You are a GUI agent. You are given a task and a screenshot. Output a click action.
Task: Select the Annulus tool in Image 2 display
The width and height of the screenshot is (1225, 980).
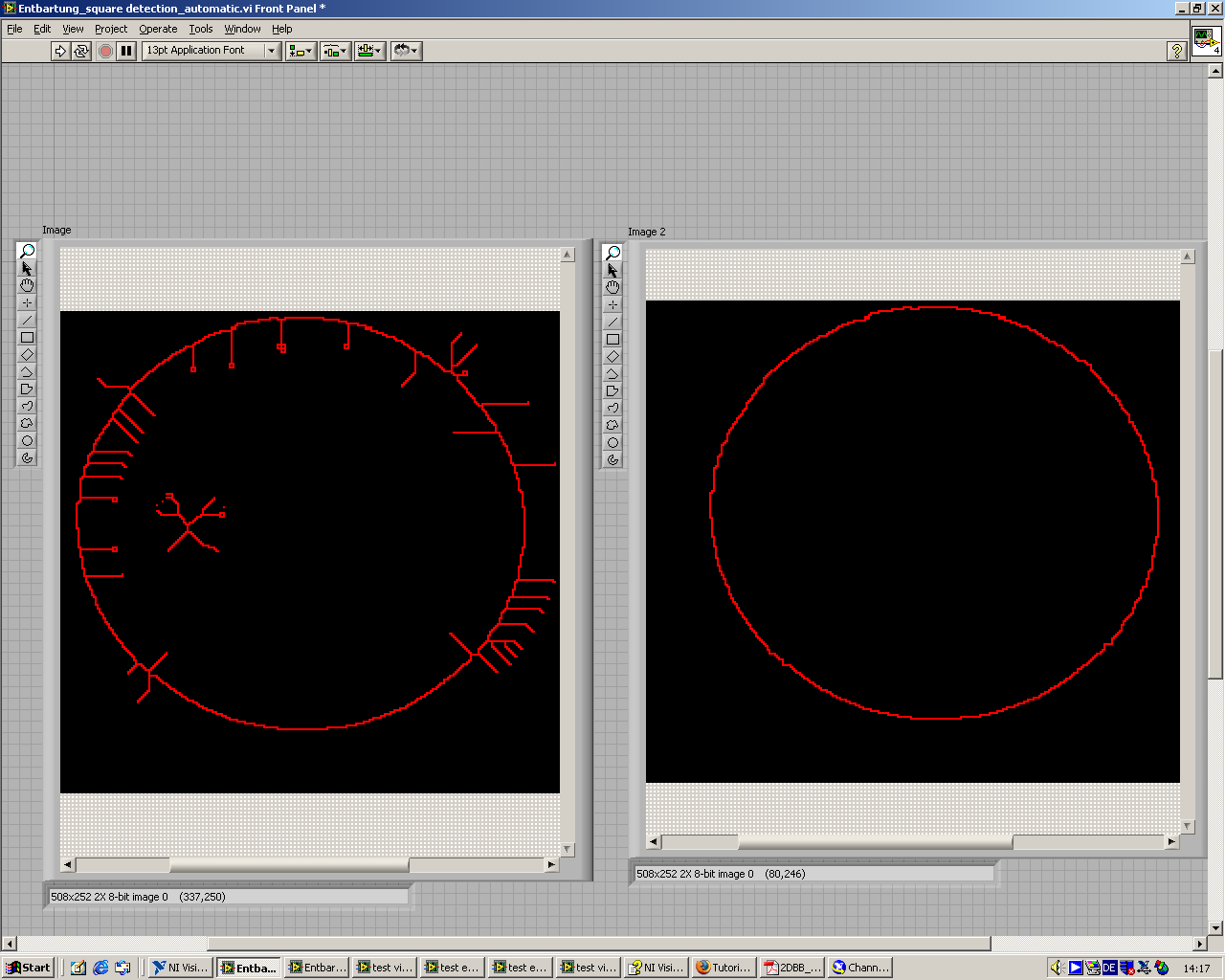(x=612, y=459)
